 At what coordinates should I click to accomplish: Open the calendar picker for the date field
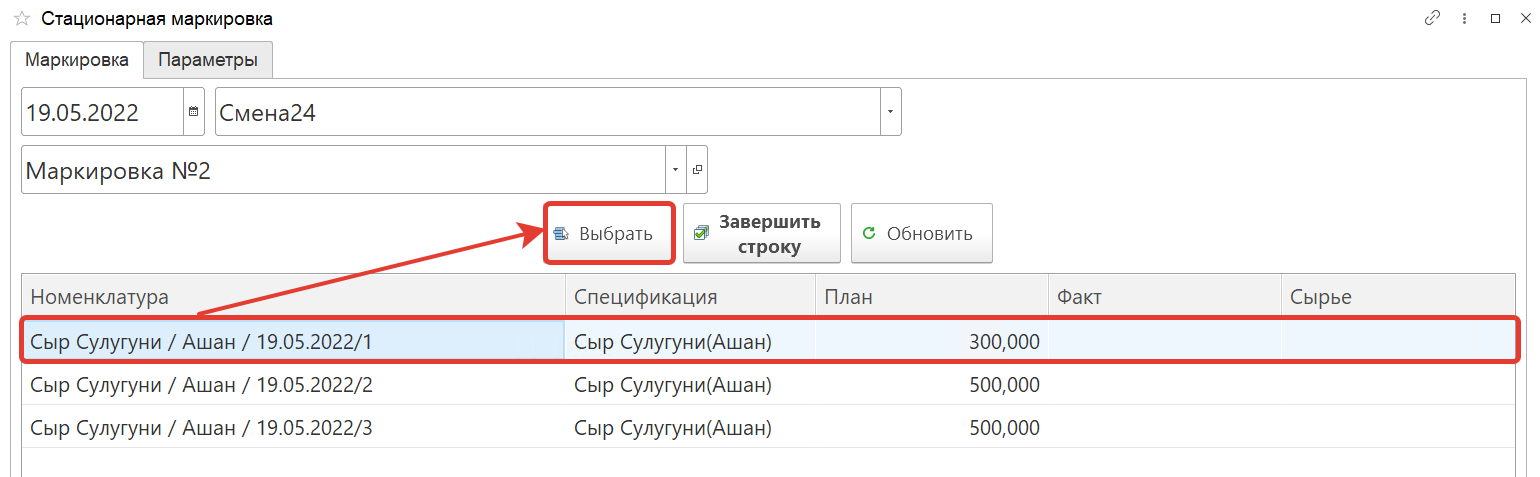pos(194,112)
